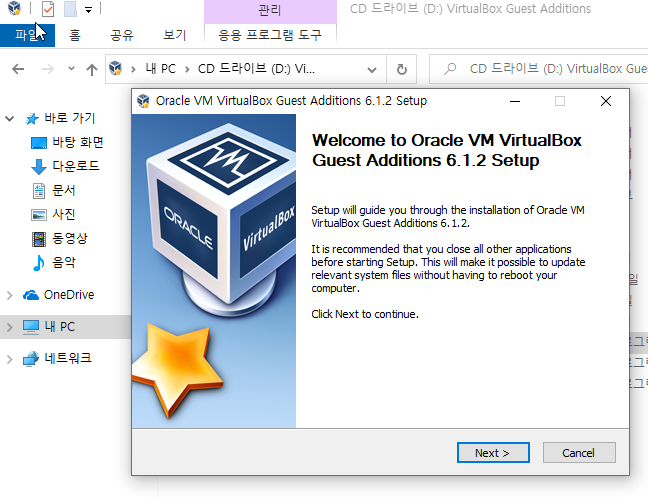Open 다운로드 folder in navigation pane
Screen dimensions: 648x498
tap(76, 166)
